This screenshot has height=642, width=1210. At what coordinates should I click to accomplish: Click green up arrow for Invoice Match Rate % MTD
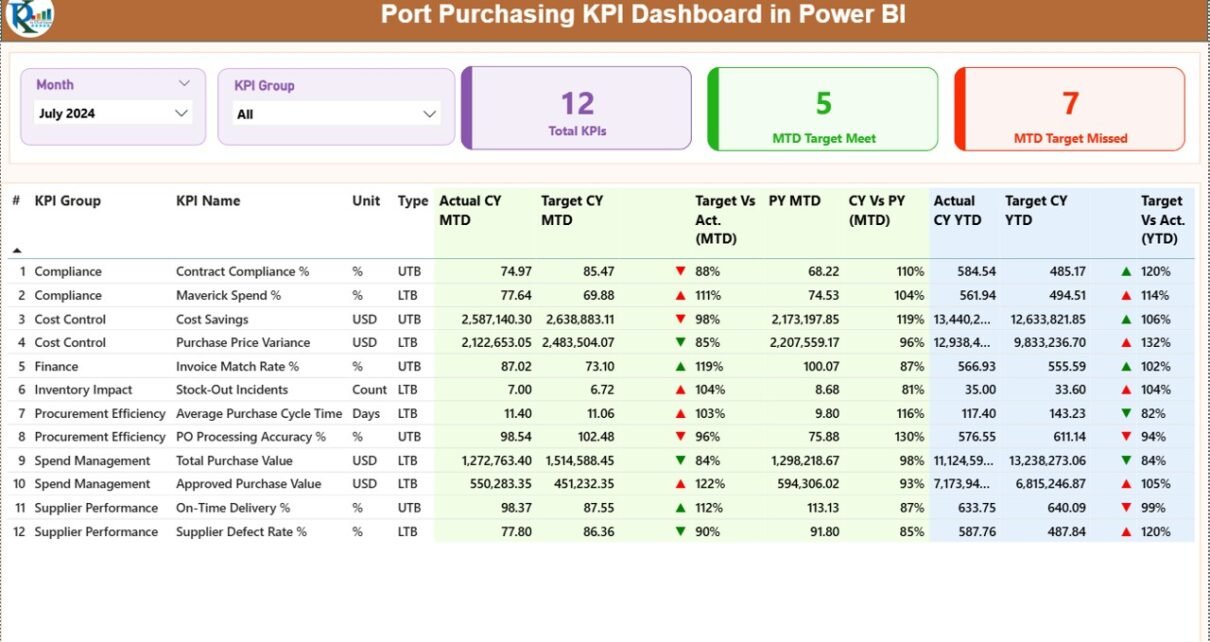click(x=680, y=366)
